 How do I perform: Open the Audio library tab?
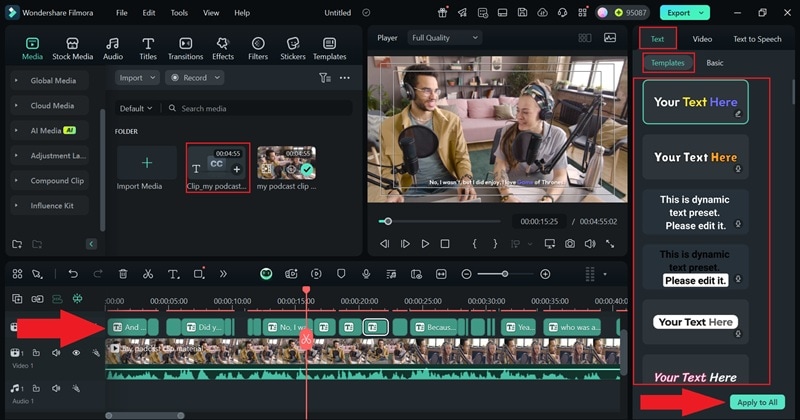113,48
